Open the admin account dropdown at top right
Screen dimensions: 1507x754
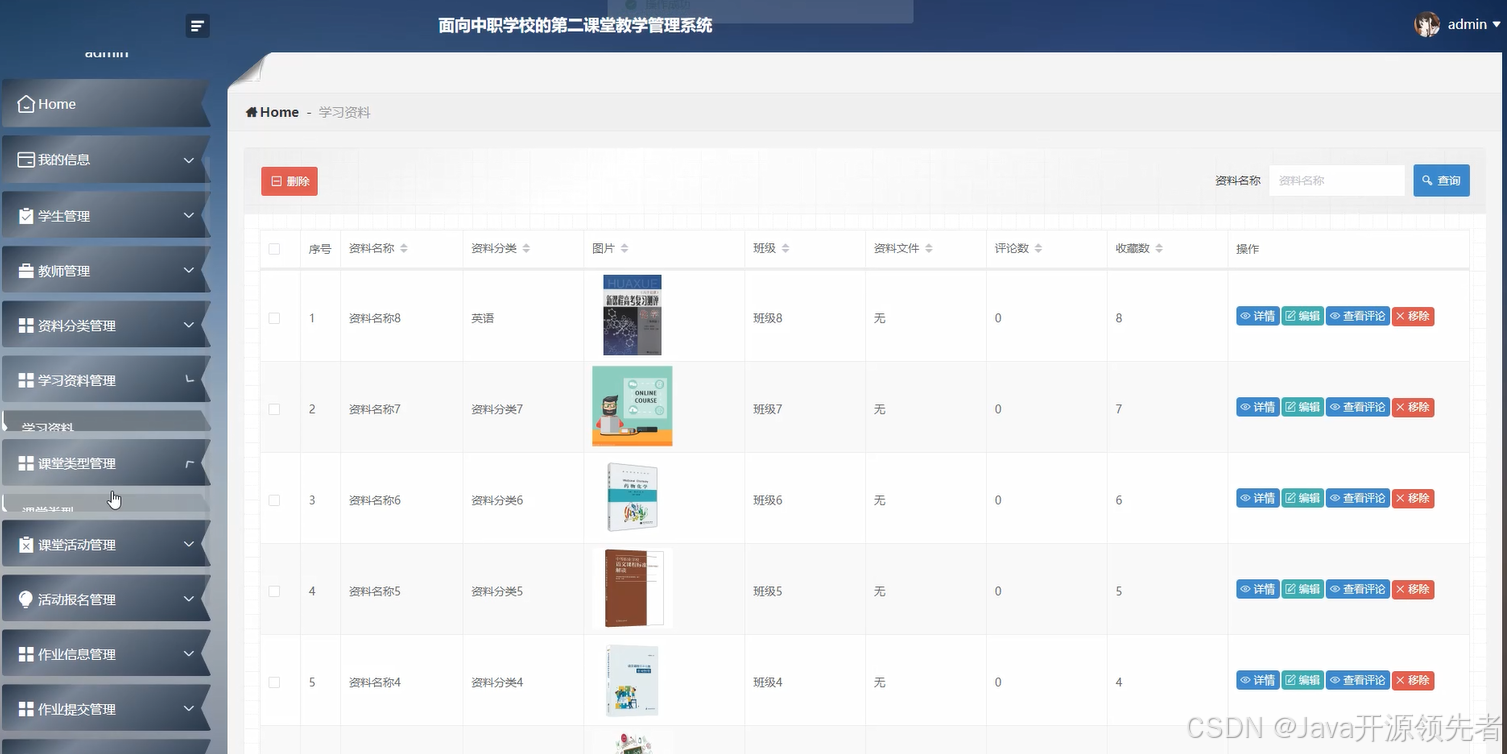coord(1467,24)
